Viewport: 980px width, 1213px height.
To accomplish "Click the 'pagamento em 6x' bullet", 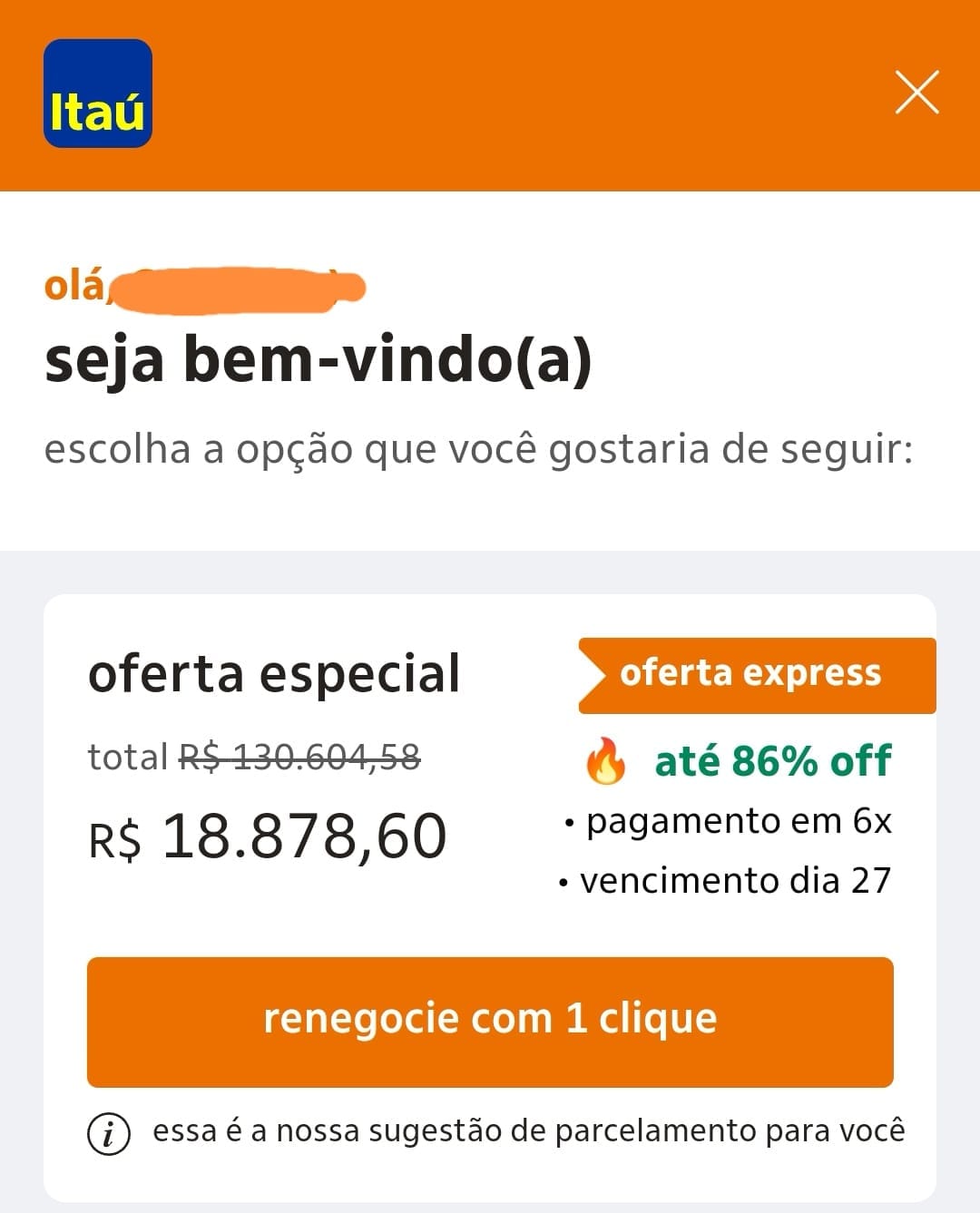I will click(738, 821).
